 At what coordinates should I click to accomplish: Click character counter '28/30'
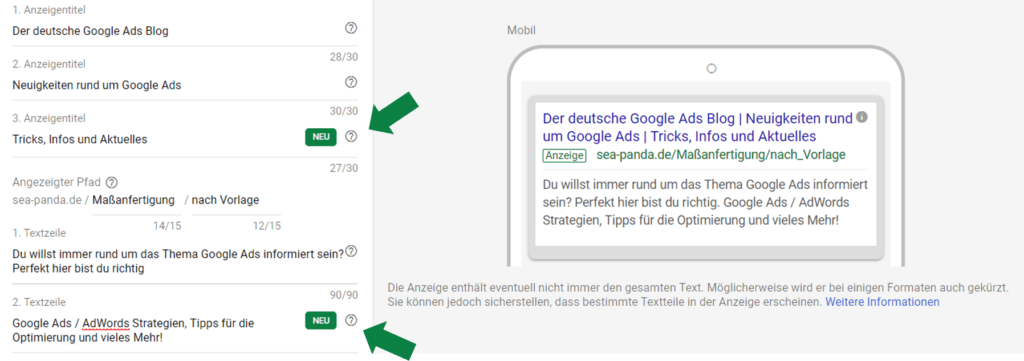(x=344, y=57)
